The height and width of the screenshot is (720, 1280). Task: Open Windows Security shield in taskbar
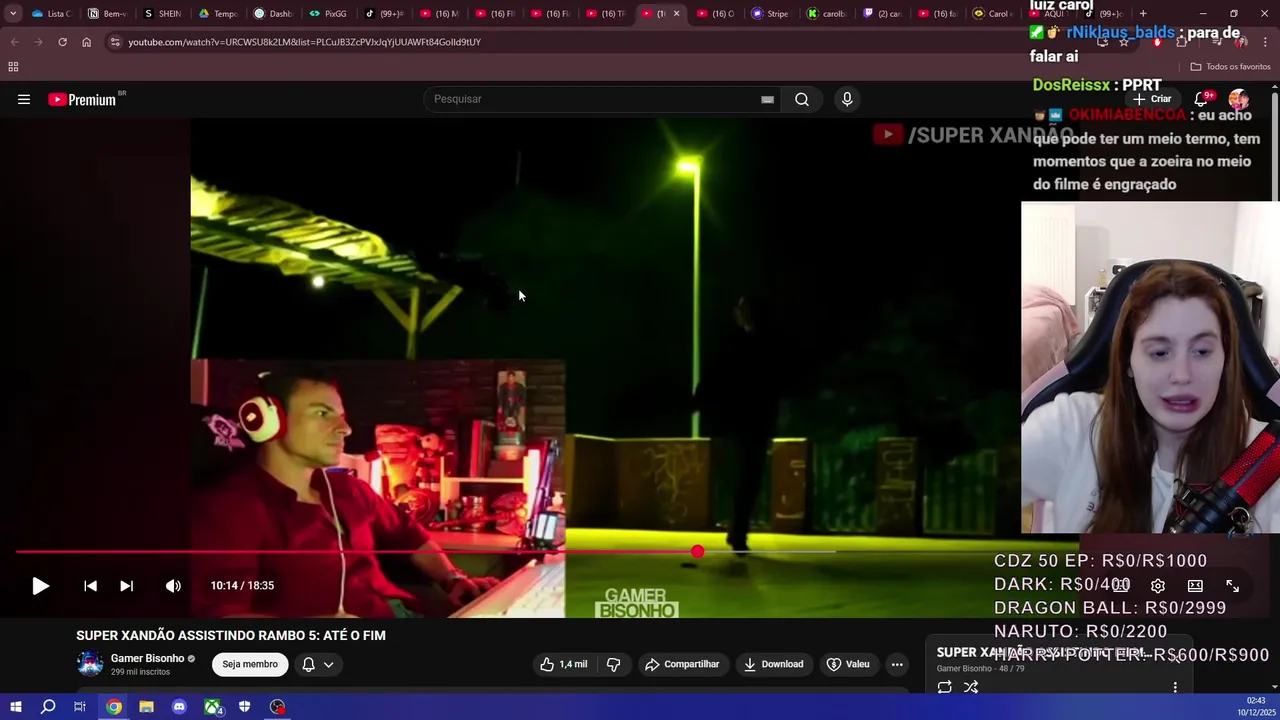[244, 707]
